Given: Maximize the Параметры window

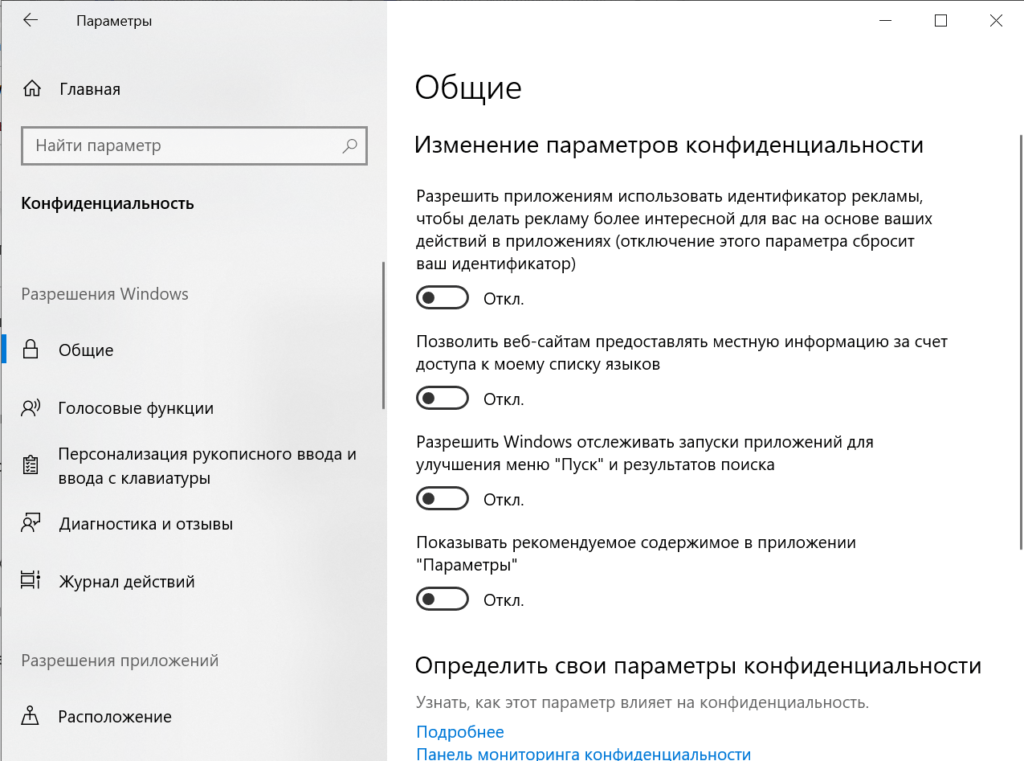Looking at the screenshot, I should click(940, 20).
